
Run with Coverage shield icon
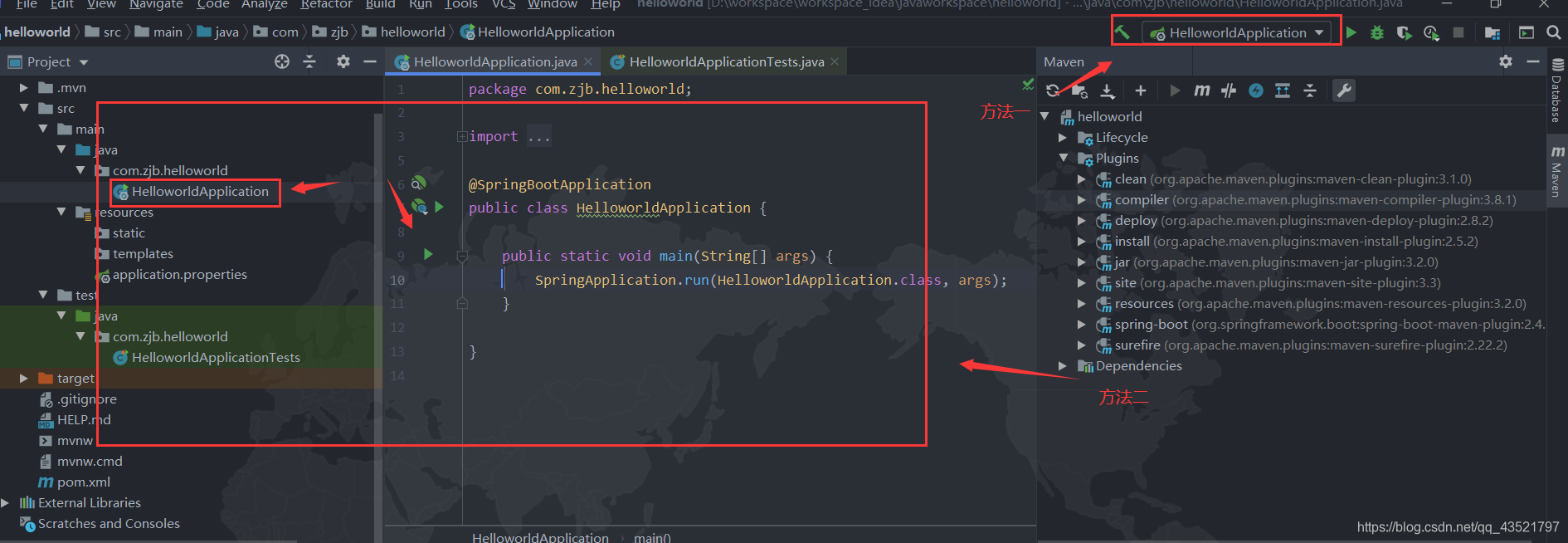pyautogui.click(x=1404, y=32)
